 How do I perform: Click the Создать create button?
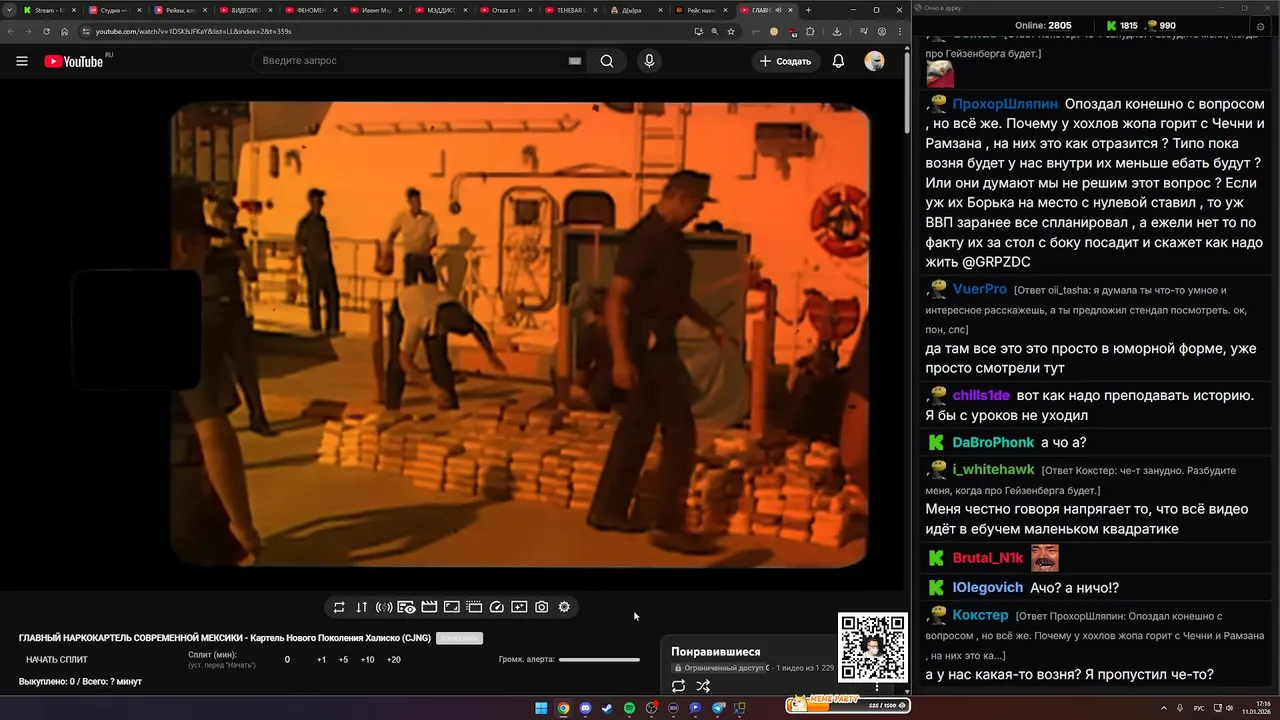(x=786, y=61)
